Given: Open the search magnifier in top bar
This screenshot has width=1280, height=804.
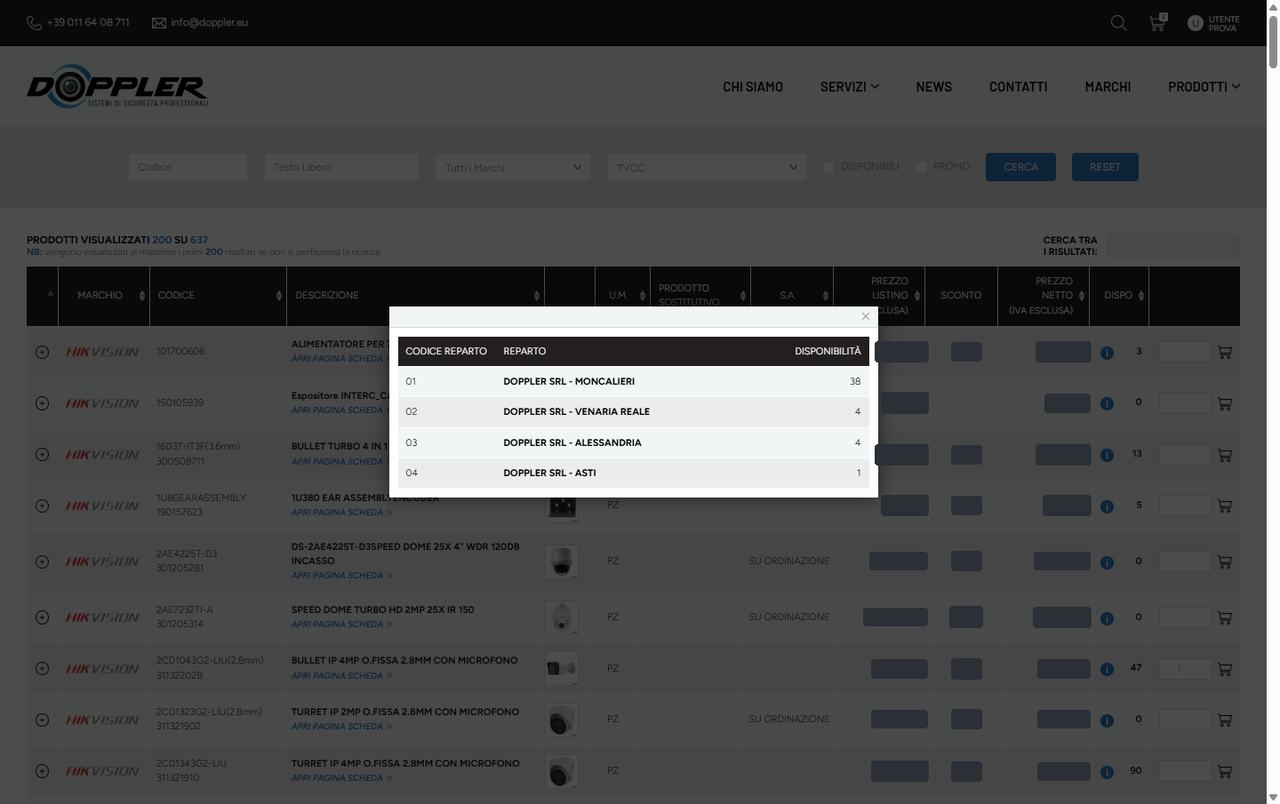Looking at the screenshot, I should point(1118,22).
